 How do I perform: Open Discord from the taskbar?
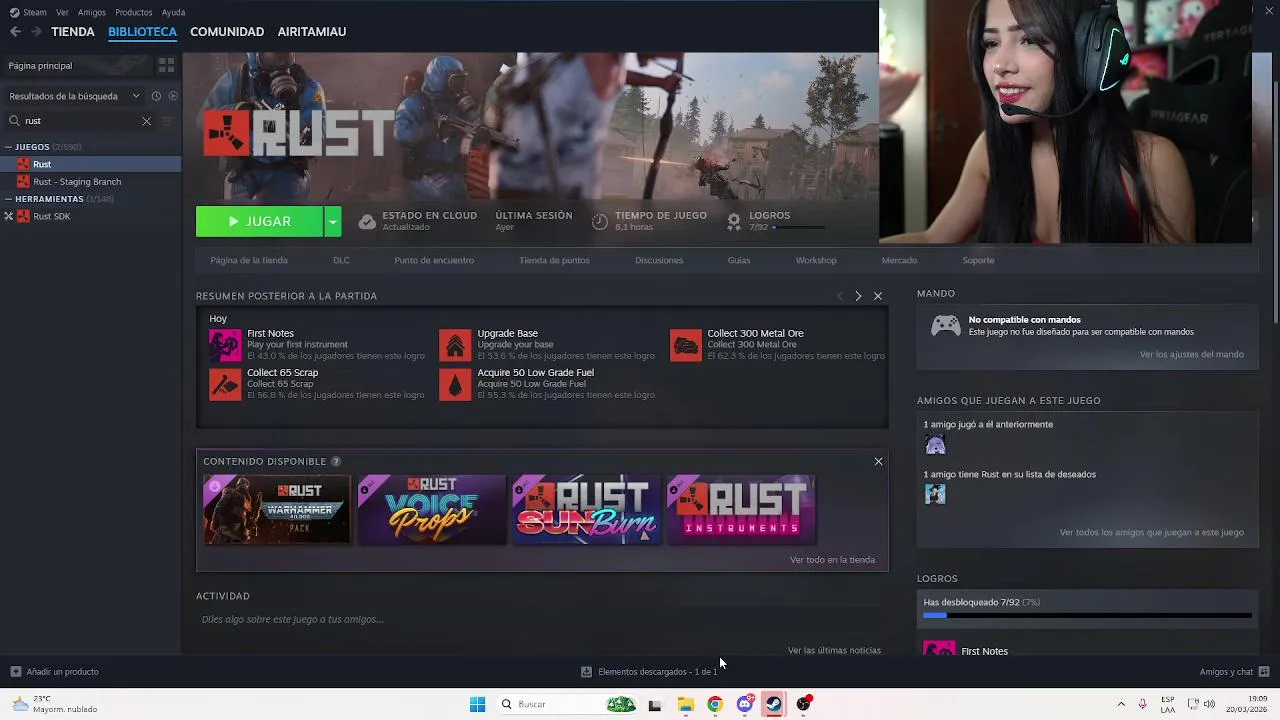(x=744, y=704)
